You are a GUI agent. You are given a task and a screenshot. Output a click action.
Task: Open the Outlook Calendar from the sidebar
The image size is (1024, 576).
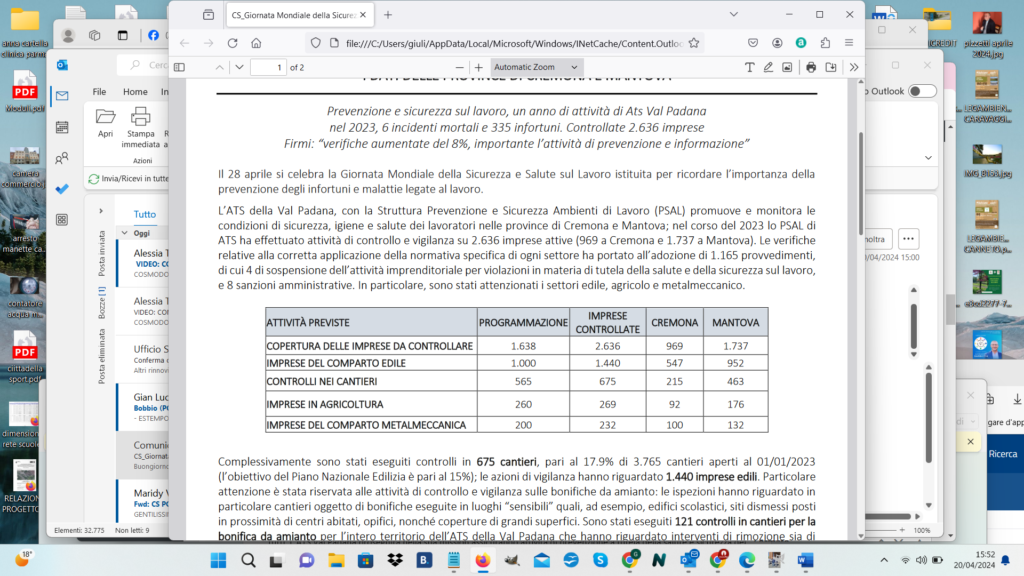62,127
